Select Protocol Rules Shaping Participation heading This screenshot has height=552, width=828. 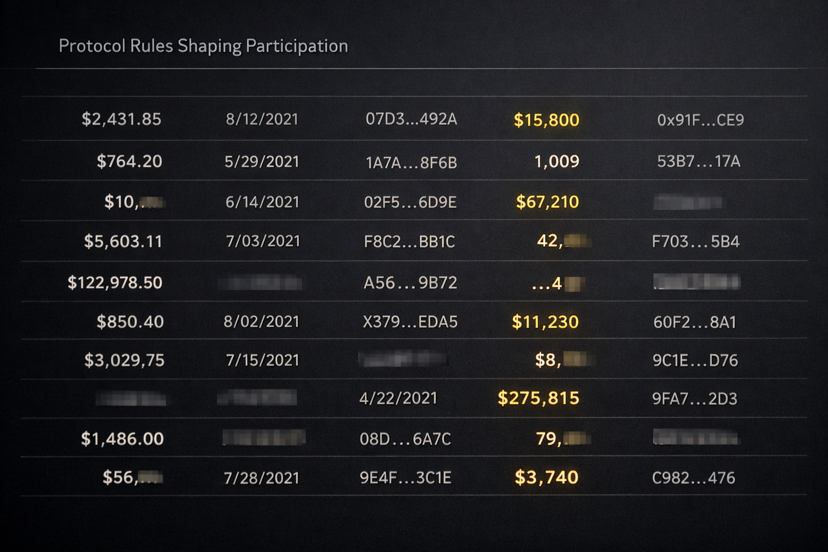203,46
